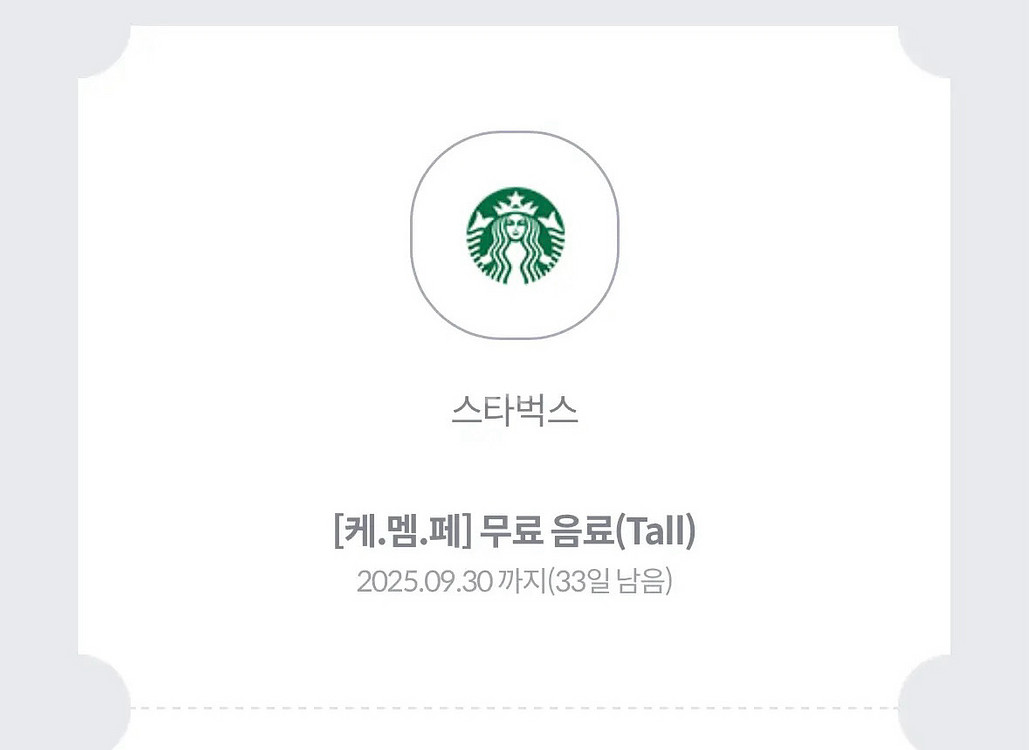Select the white coupon ticket body

tap(514, 650)
